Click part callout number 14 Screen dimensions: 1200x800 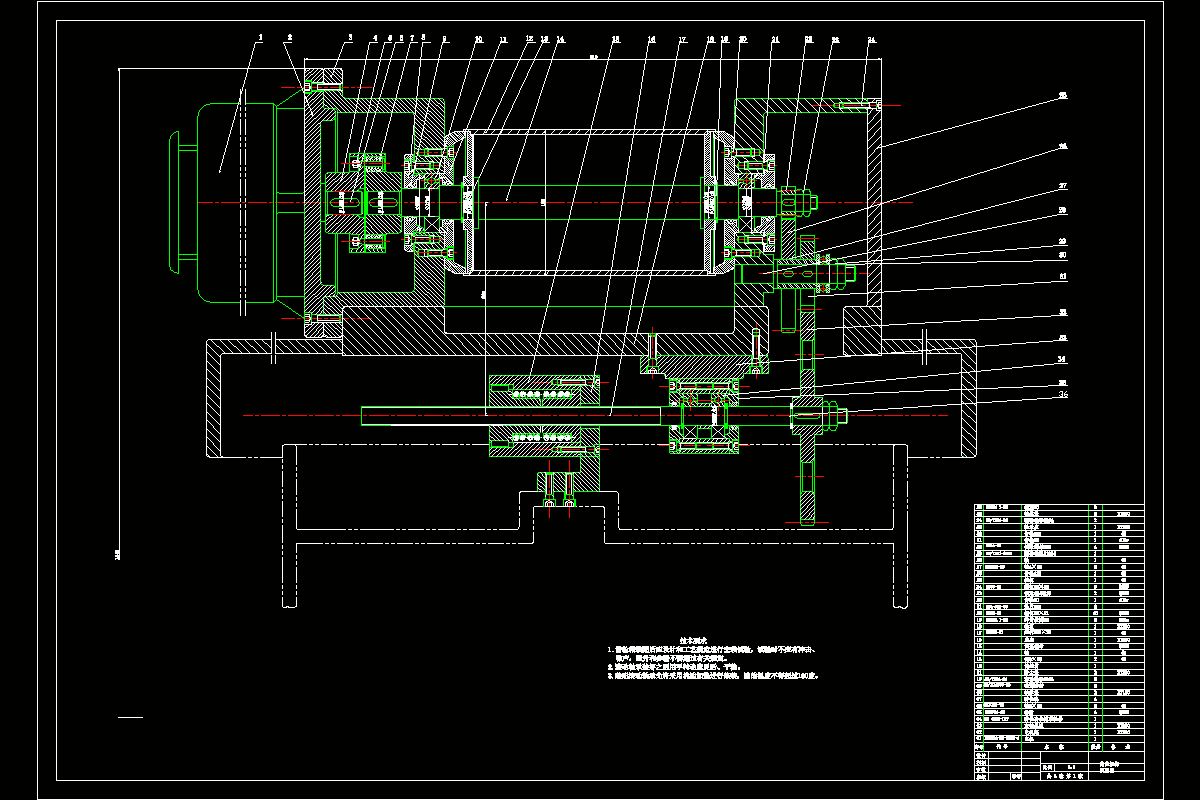(561, 39)
